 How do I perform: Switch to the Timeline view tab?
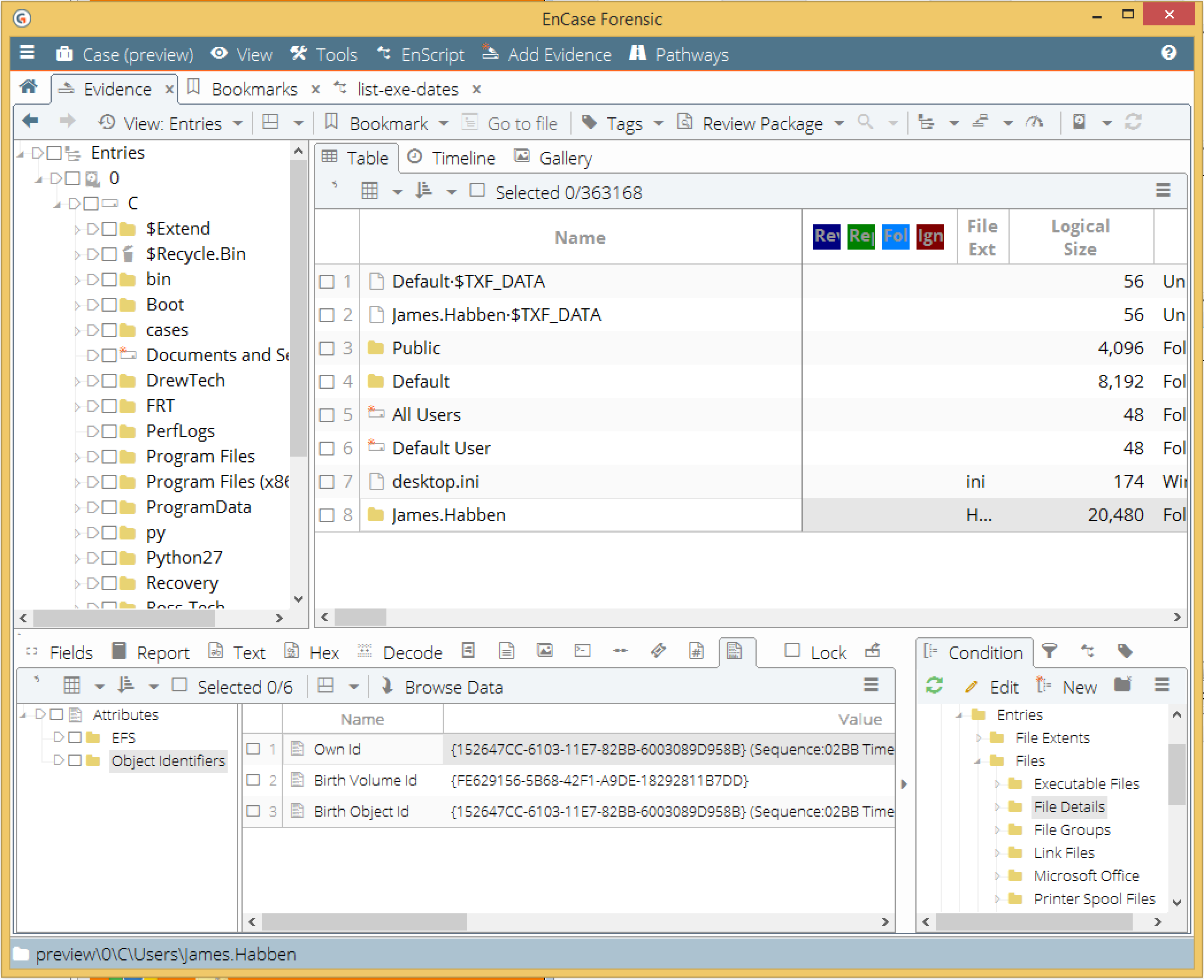451,158
